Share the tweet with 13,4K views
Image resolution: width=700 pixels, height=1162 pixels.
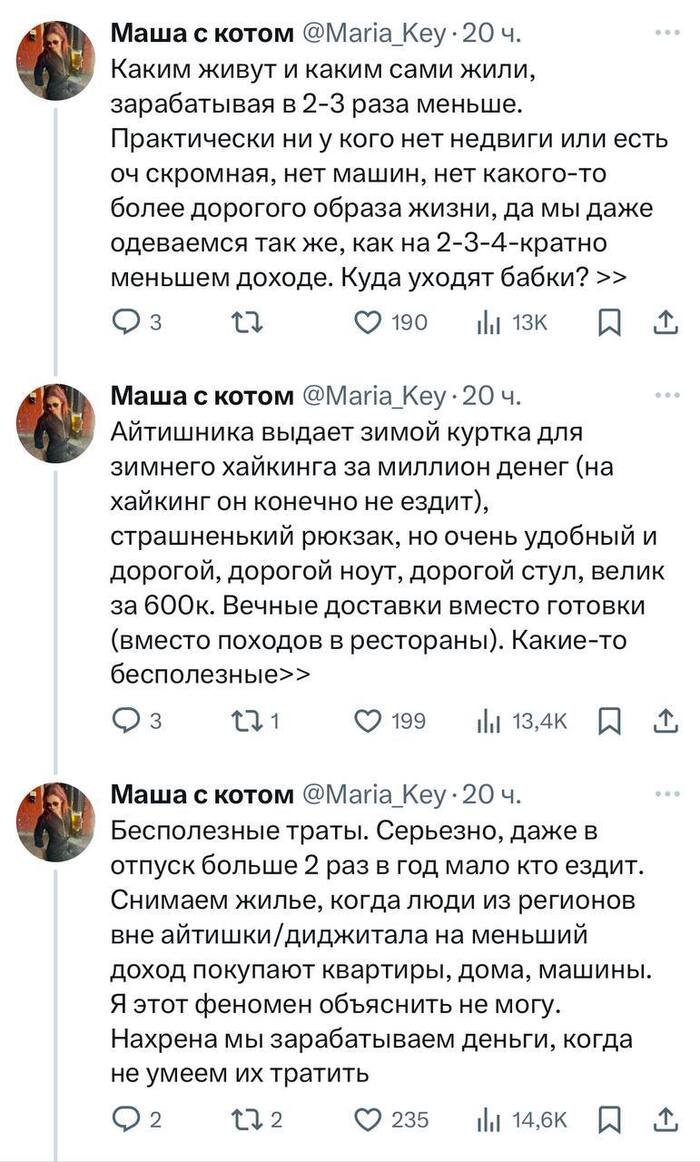[666, 720]
